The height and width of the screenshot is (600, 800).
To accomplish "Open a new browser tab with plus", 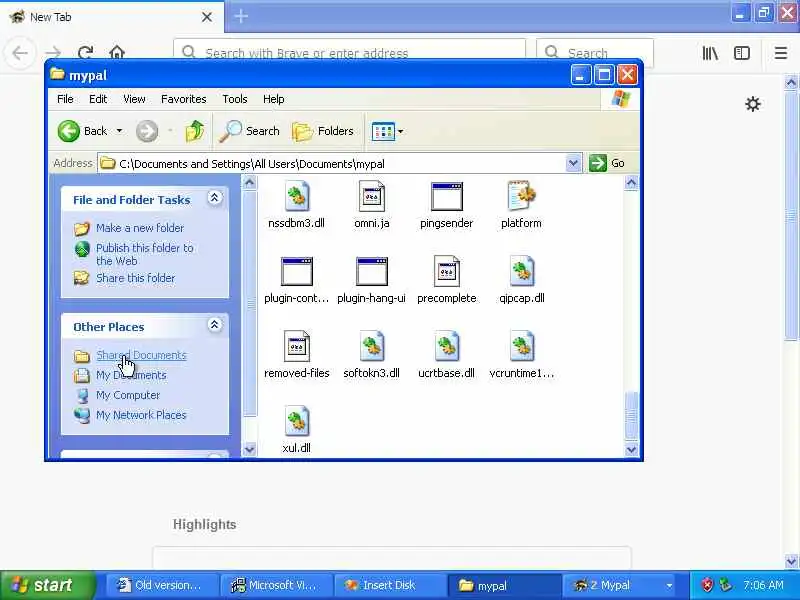I will pos(241,16).
